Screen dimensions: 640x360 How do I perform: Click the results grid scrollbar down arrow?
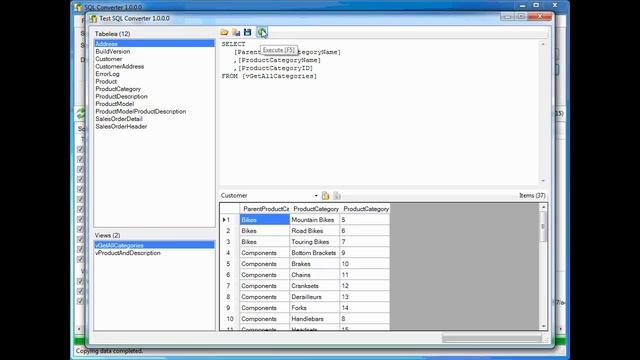tap(543, 326)
